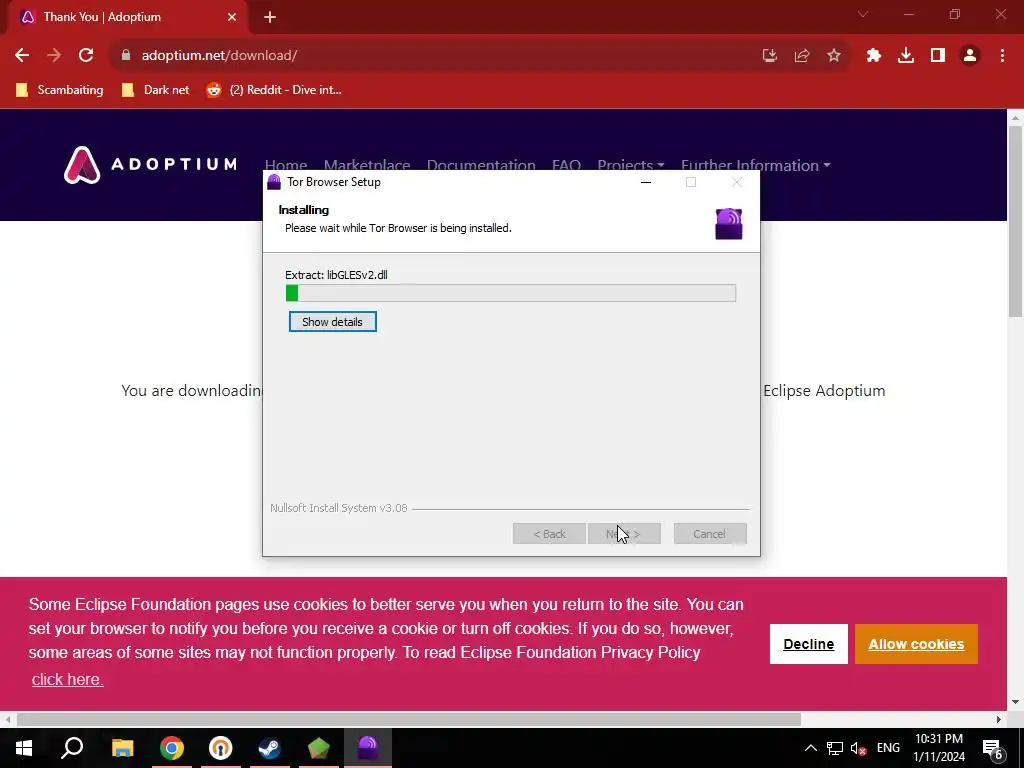
Task: Open Home in the Adoptium navigation
Action: tap(286, 165)
